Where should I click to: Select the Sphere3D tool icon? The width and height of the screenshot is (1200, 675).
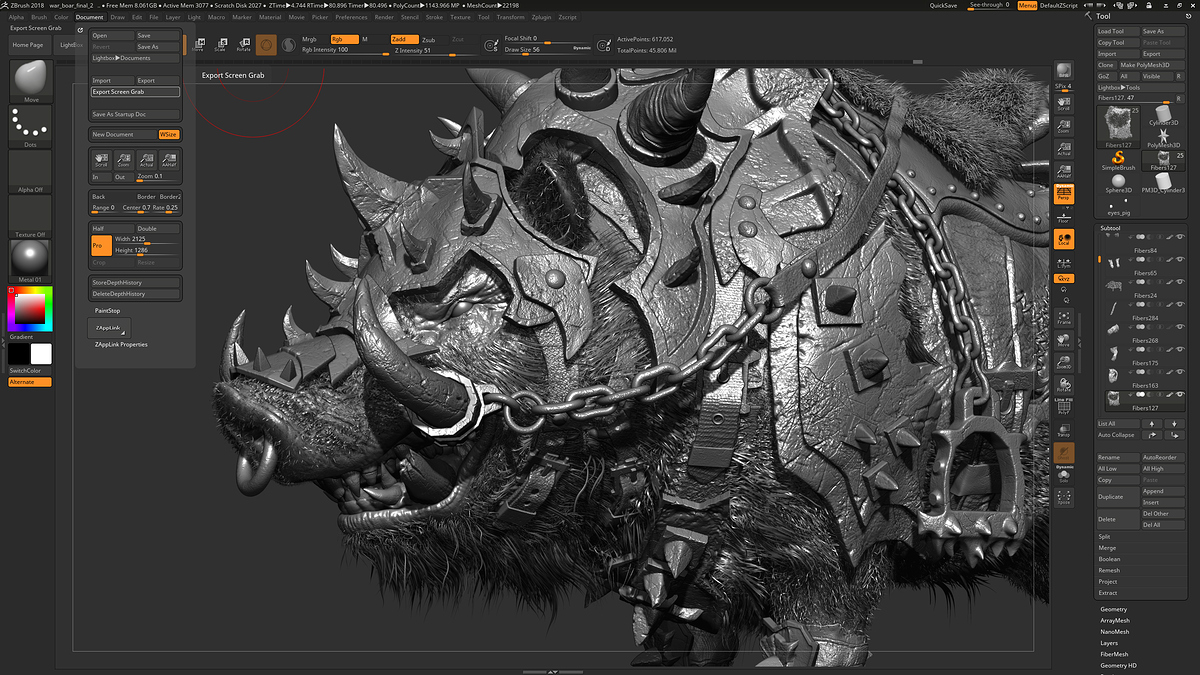point(1118,183)
